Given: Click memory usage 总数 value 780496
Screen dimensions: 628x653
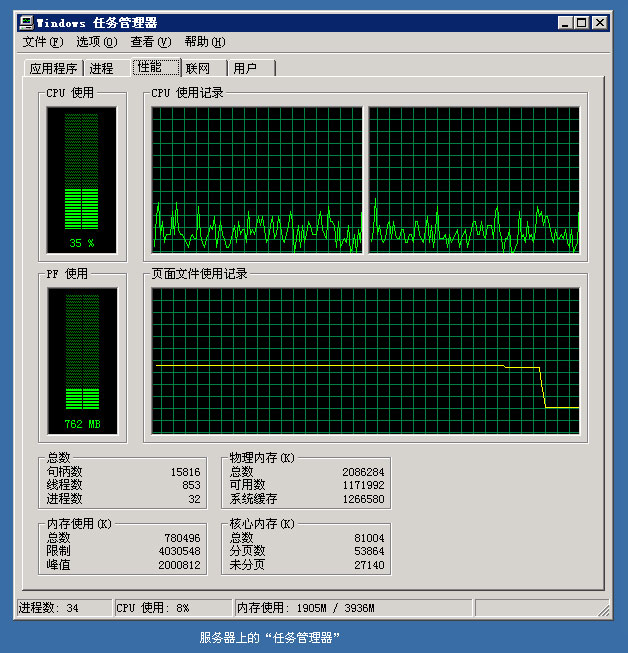Looking at the screenshot, I should coord(182,538).
